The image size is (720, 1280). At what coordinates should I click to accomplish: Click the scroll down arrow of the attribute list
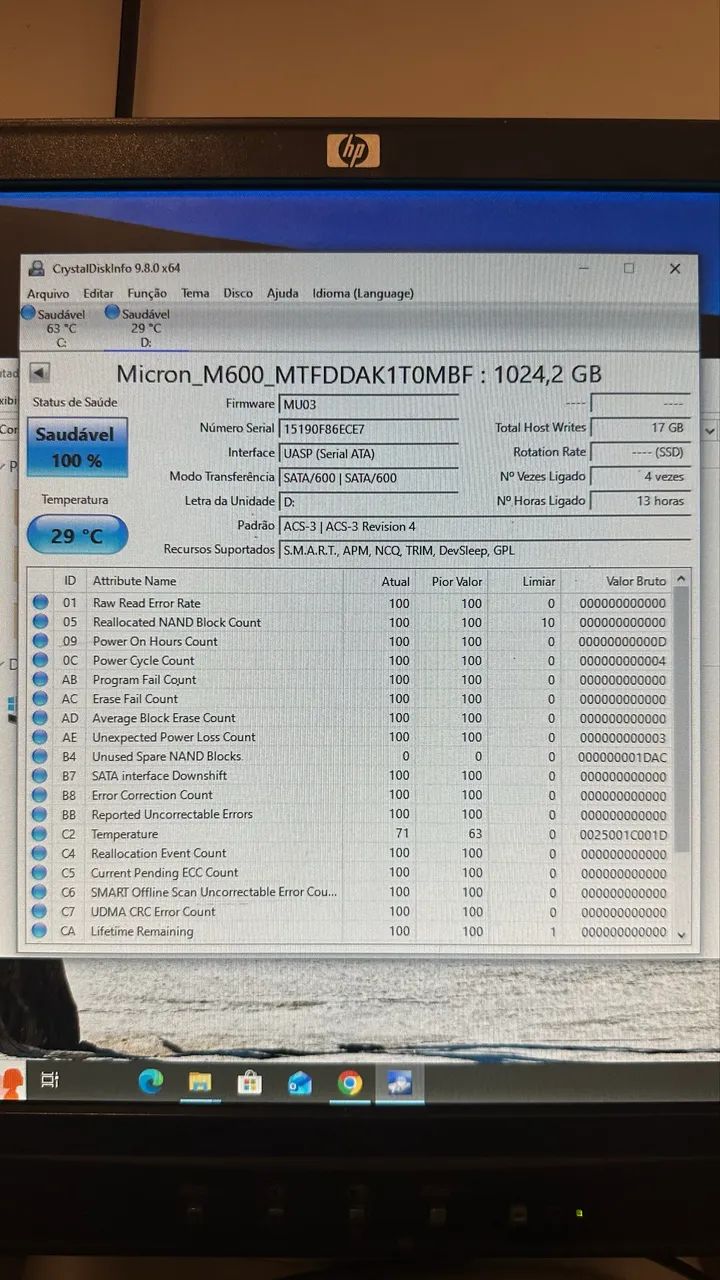(x=682, y=935)
